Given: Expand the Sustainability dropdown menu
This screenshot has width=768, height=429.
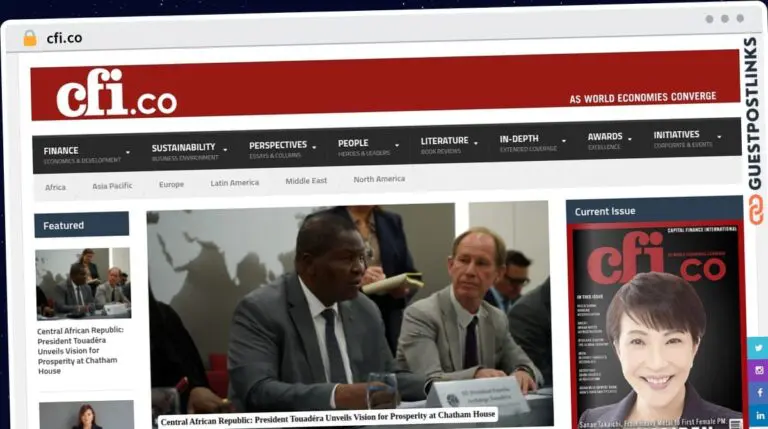Looking at the screenshot, I should [x=189, y=151].
